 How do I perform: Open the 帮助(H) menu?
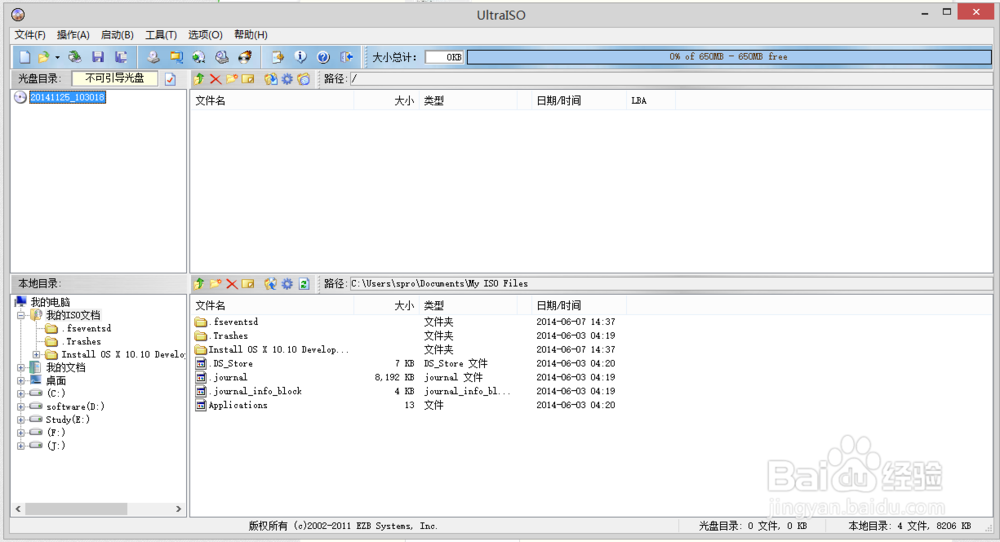251,35
